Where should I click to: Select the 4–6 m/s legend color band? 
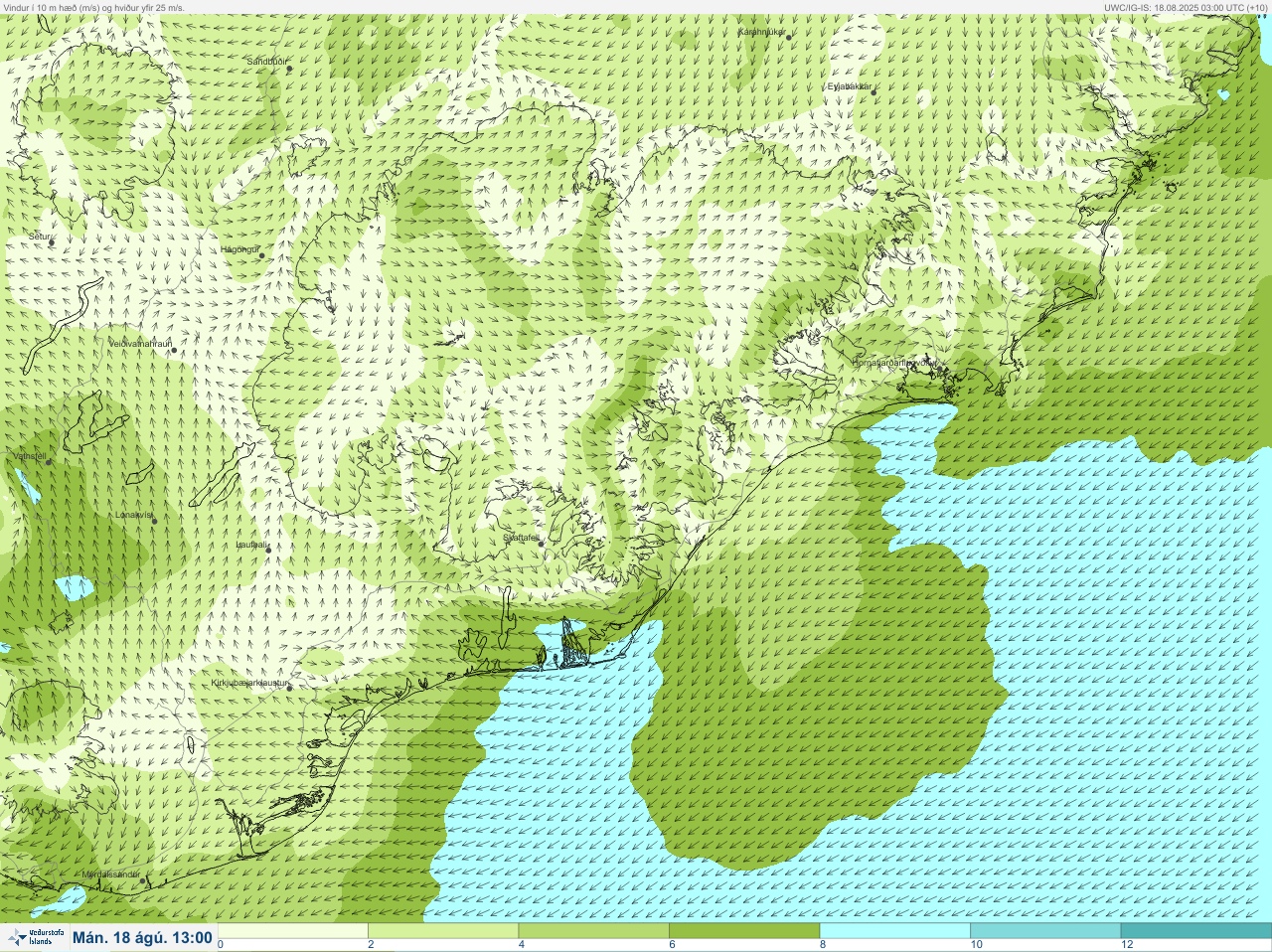tap(594, 931)
